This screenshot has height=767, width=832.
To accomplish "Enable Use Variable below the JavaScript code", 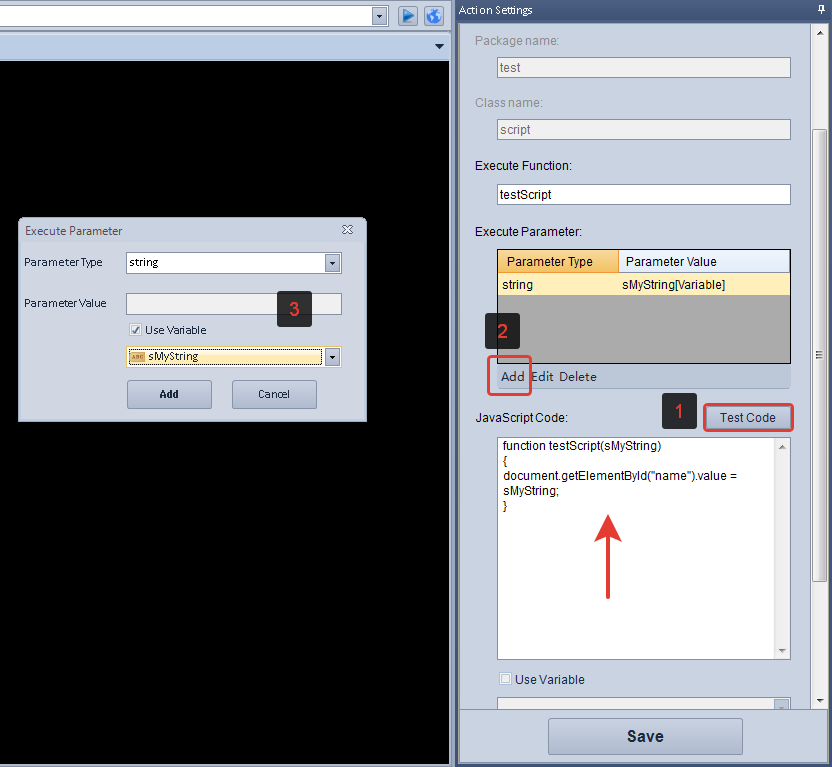I will click(505, 680).
